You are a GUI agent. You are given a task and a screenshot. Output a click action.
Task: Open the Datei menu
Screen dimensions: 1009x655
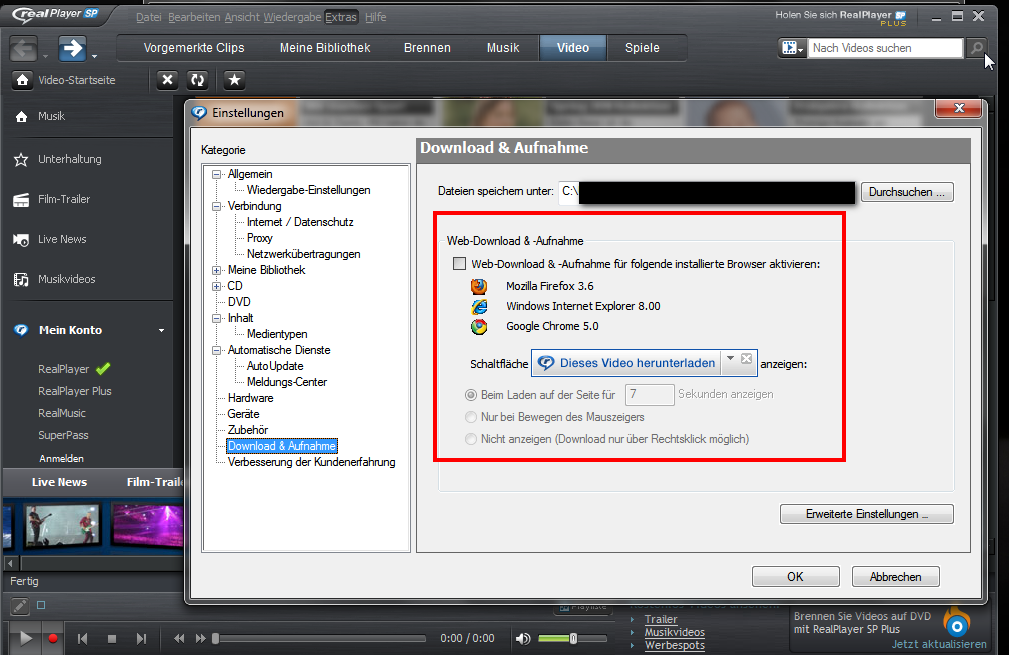[149, 17]
